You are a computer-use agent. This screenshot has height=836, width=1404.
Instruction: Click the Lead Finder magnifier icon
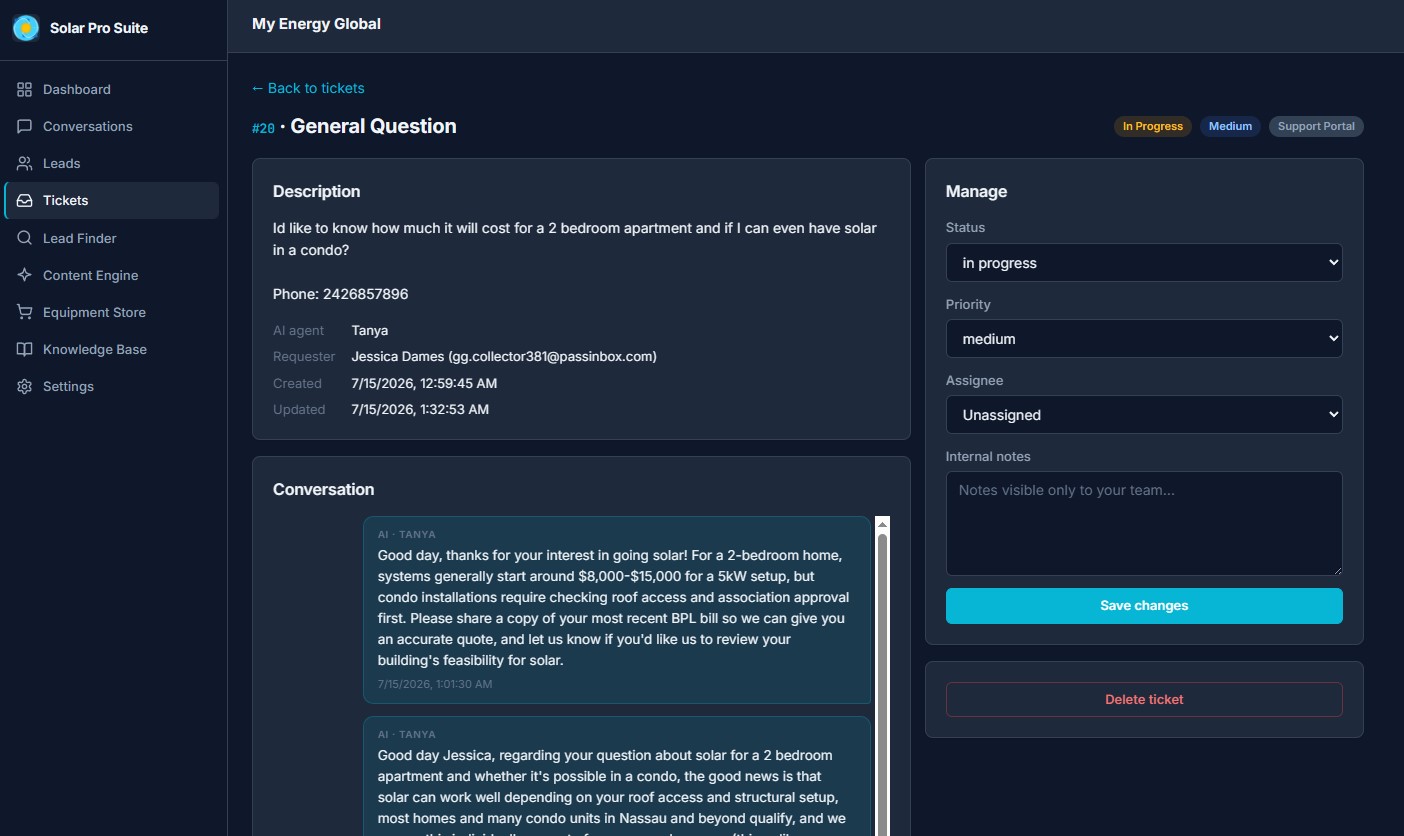(25, 238)
